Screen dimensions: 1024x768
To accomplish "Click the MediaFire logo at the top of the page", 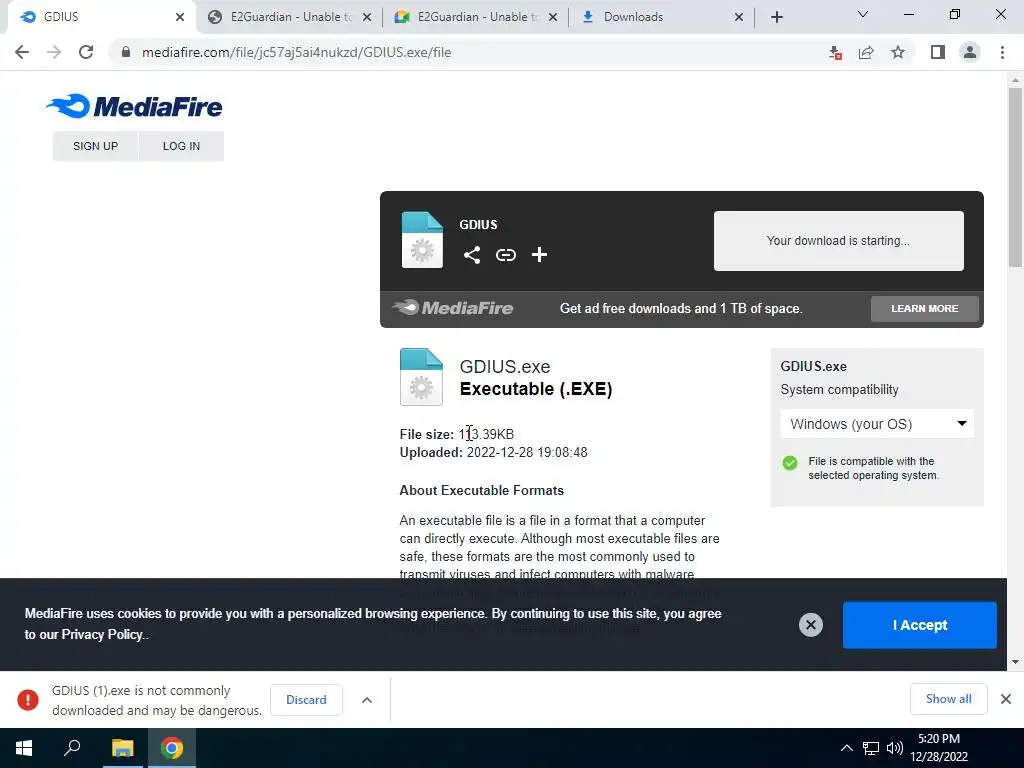I will (x=134, y=106).
